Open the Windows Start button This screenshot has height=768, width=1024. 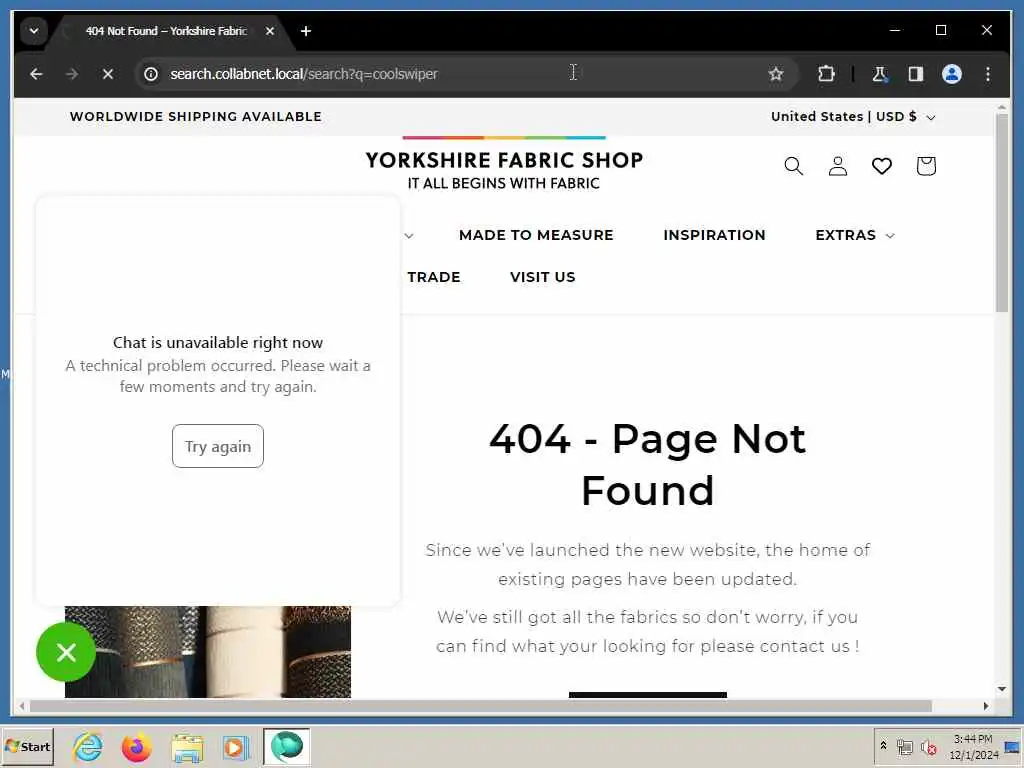(27, 746)
